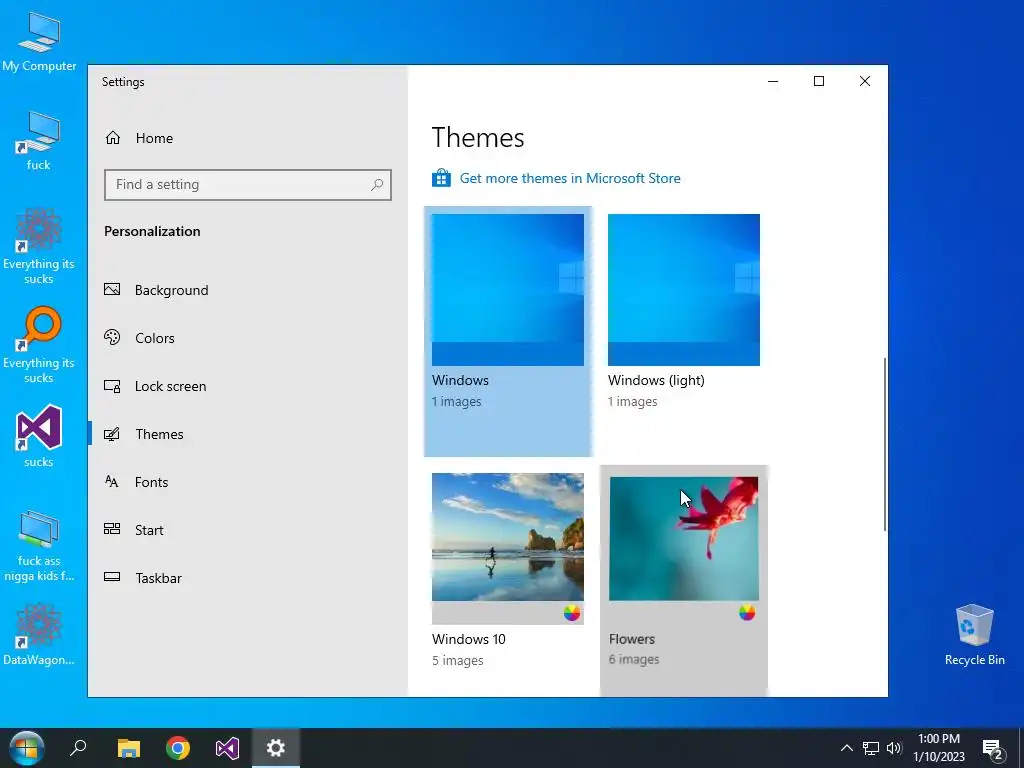Click the Microsoft Store bag icon
The image size is (1024, 768).
(x=441, y=178)
